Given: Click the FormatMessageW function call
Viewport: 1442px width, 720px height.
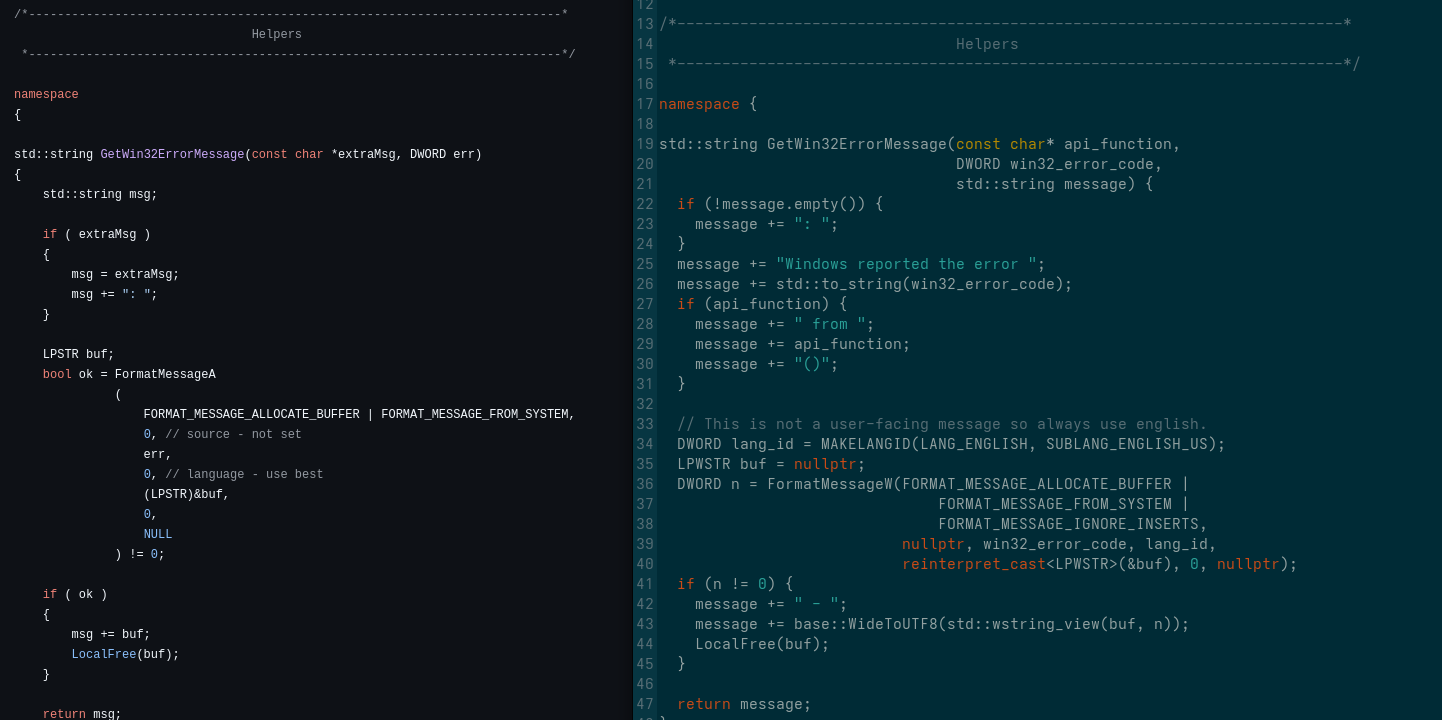Looking at the screenshot, I should pos(829,484).
